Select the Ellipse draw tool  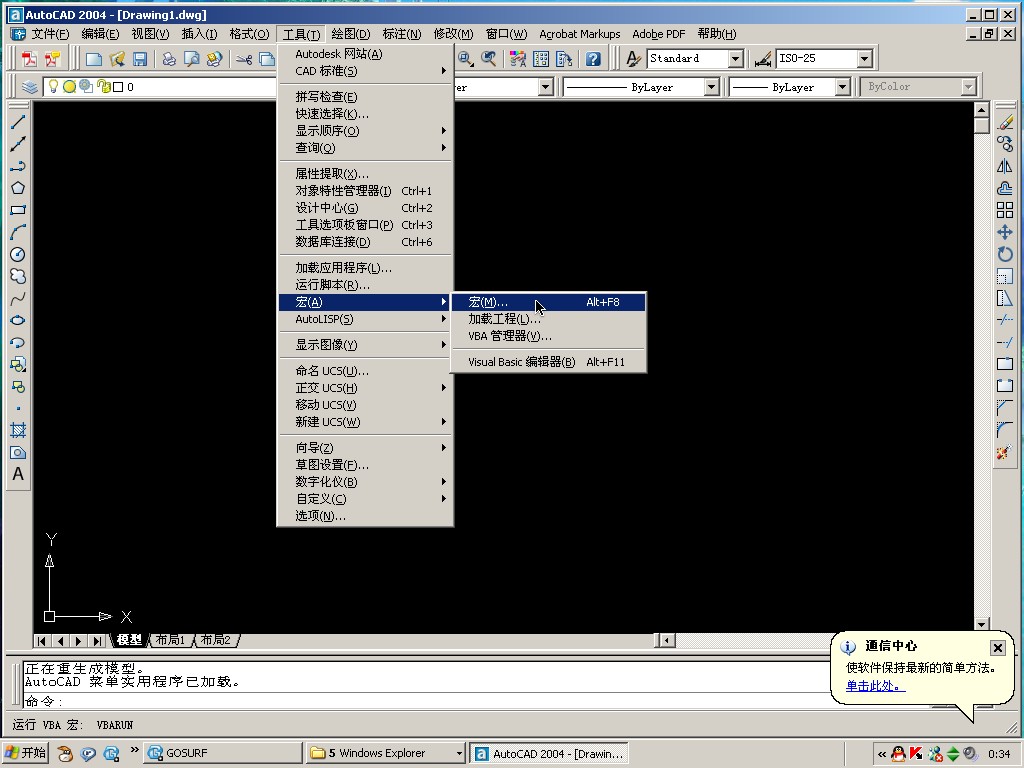tap(18, 320)
